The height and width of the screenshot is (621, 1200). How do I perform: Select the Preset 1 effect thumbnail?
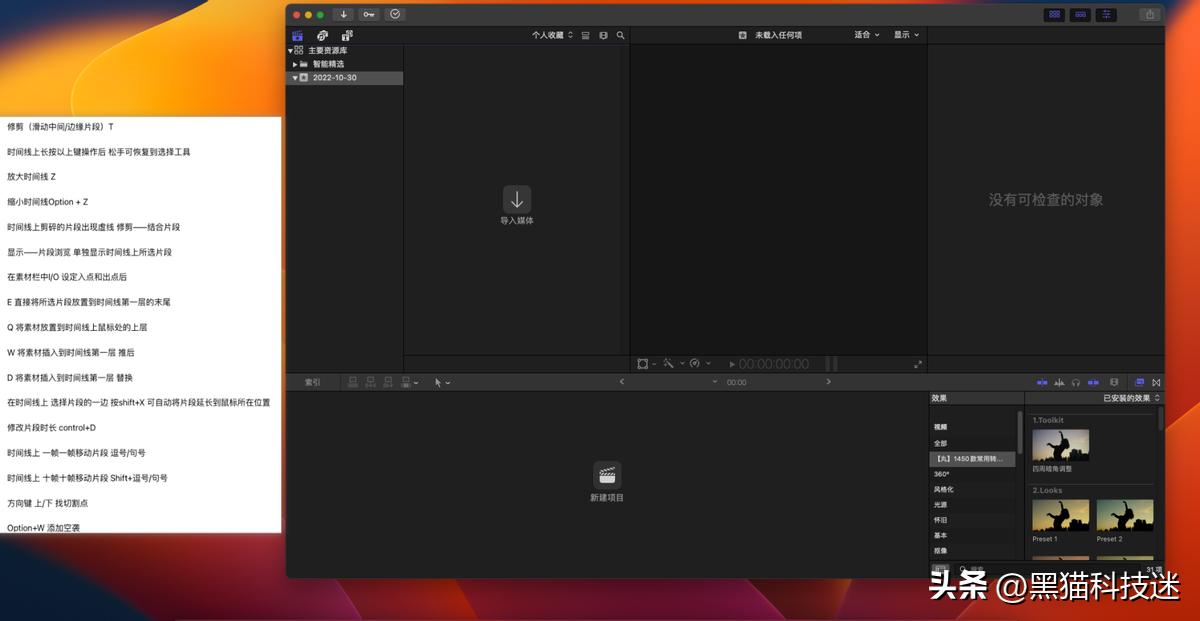click(1060, 516)
